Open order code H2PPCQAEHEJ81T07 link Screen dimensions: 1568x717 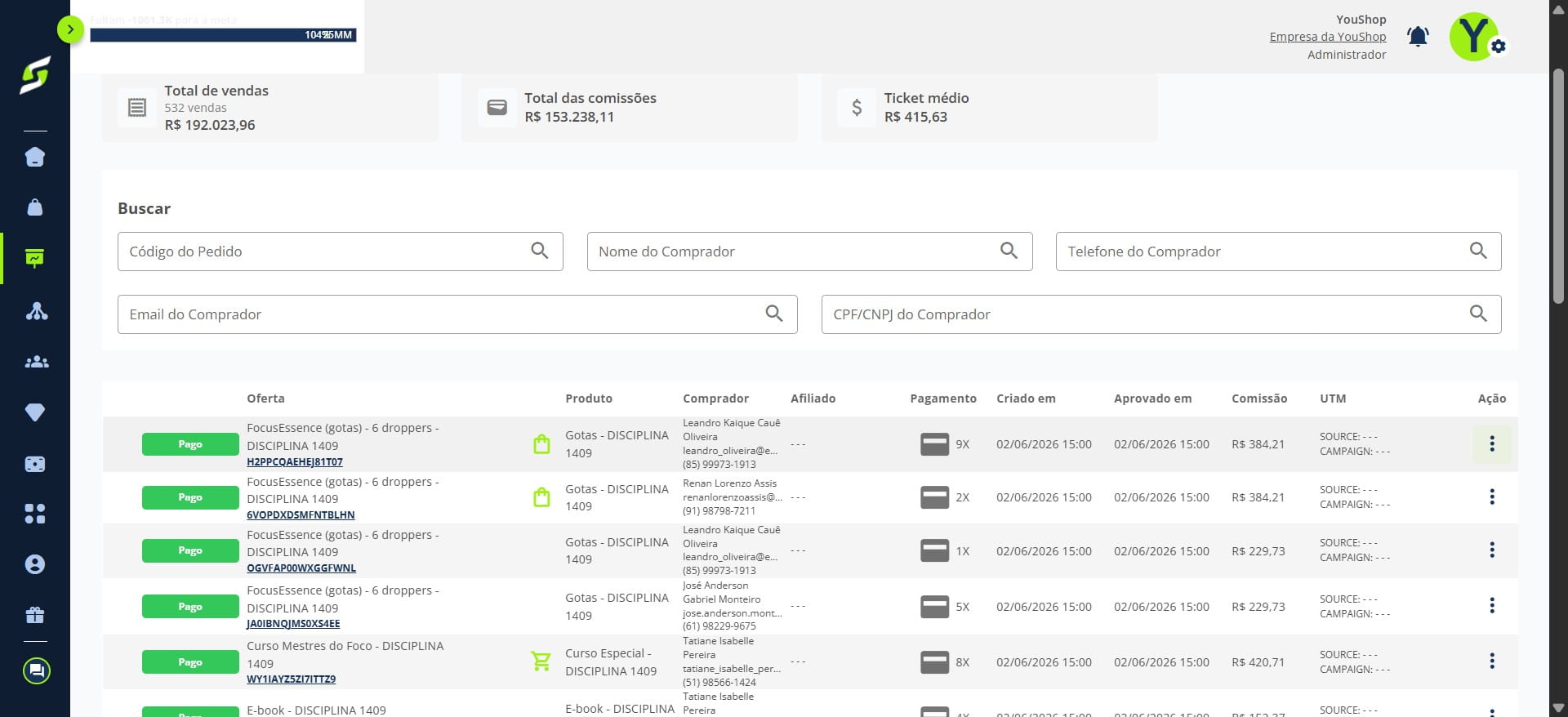(x=295, y=462)
